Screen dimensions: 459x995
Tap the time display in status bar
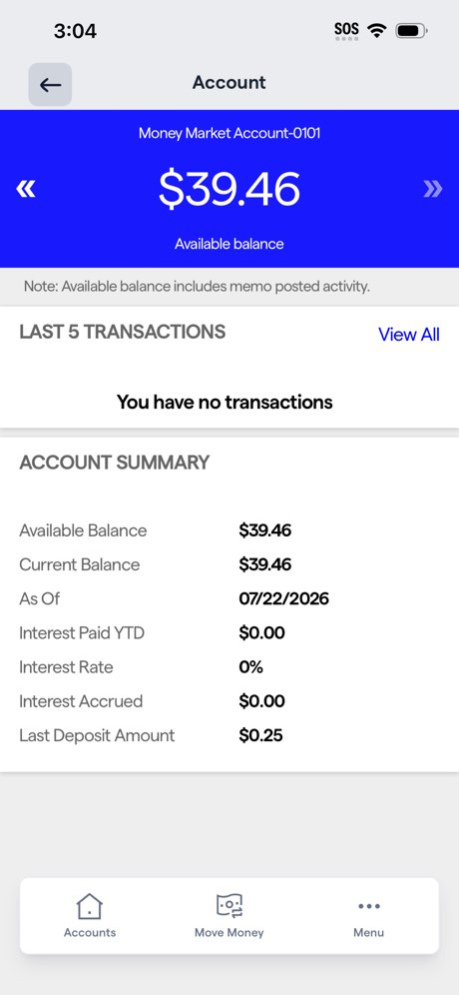[76, 31]
